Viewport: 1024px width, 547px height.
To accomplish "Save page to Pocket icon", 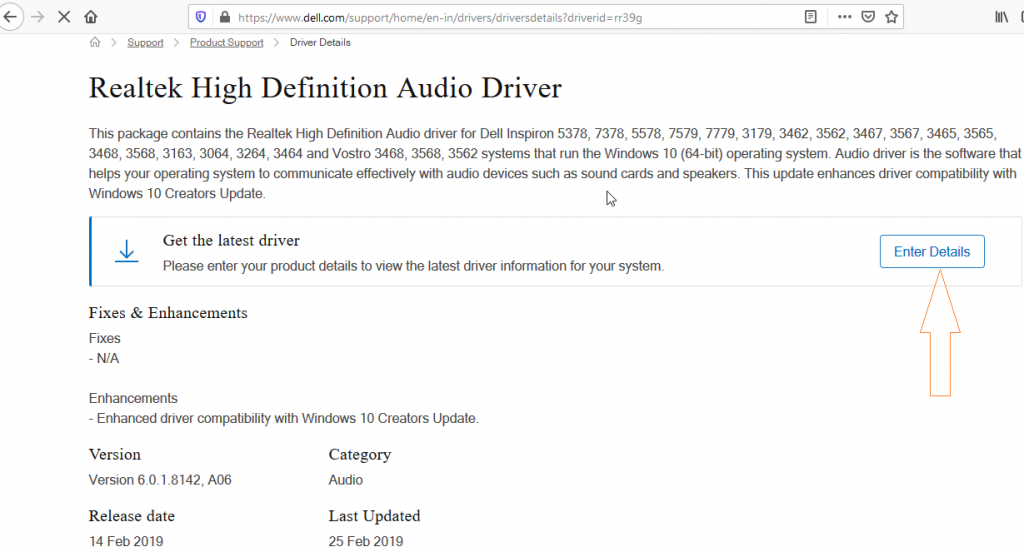I will 868,17.
